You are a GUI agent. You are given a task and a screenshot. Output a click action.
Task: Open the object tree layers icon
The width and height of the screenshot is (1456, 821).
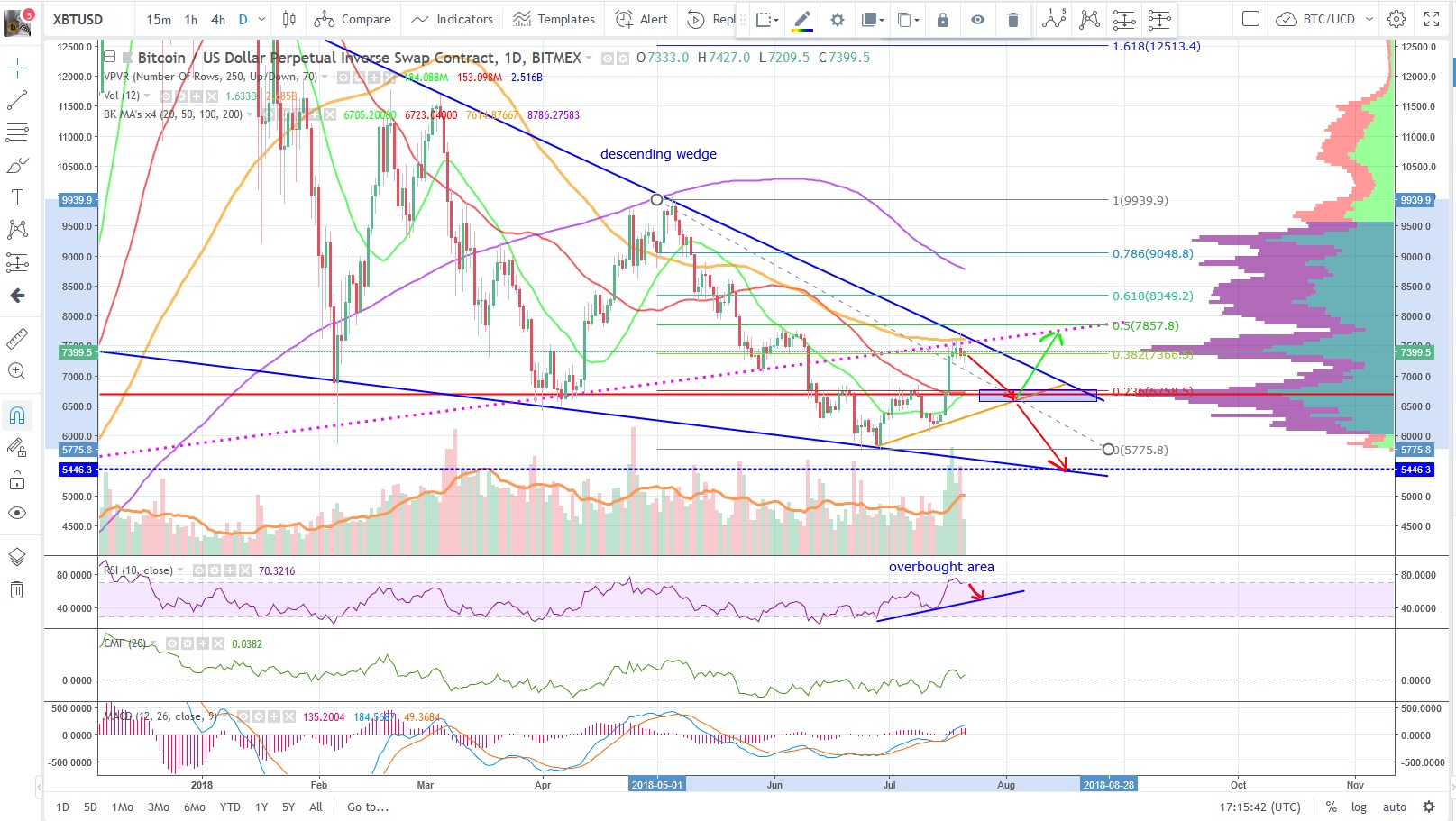[x=17, y=557]
